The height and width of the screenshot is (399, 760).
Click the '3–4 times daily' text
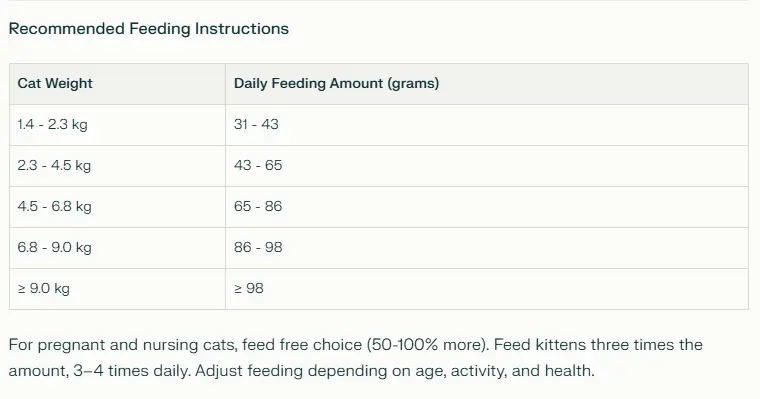(132, 371)
